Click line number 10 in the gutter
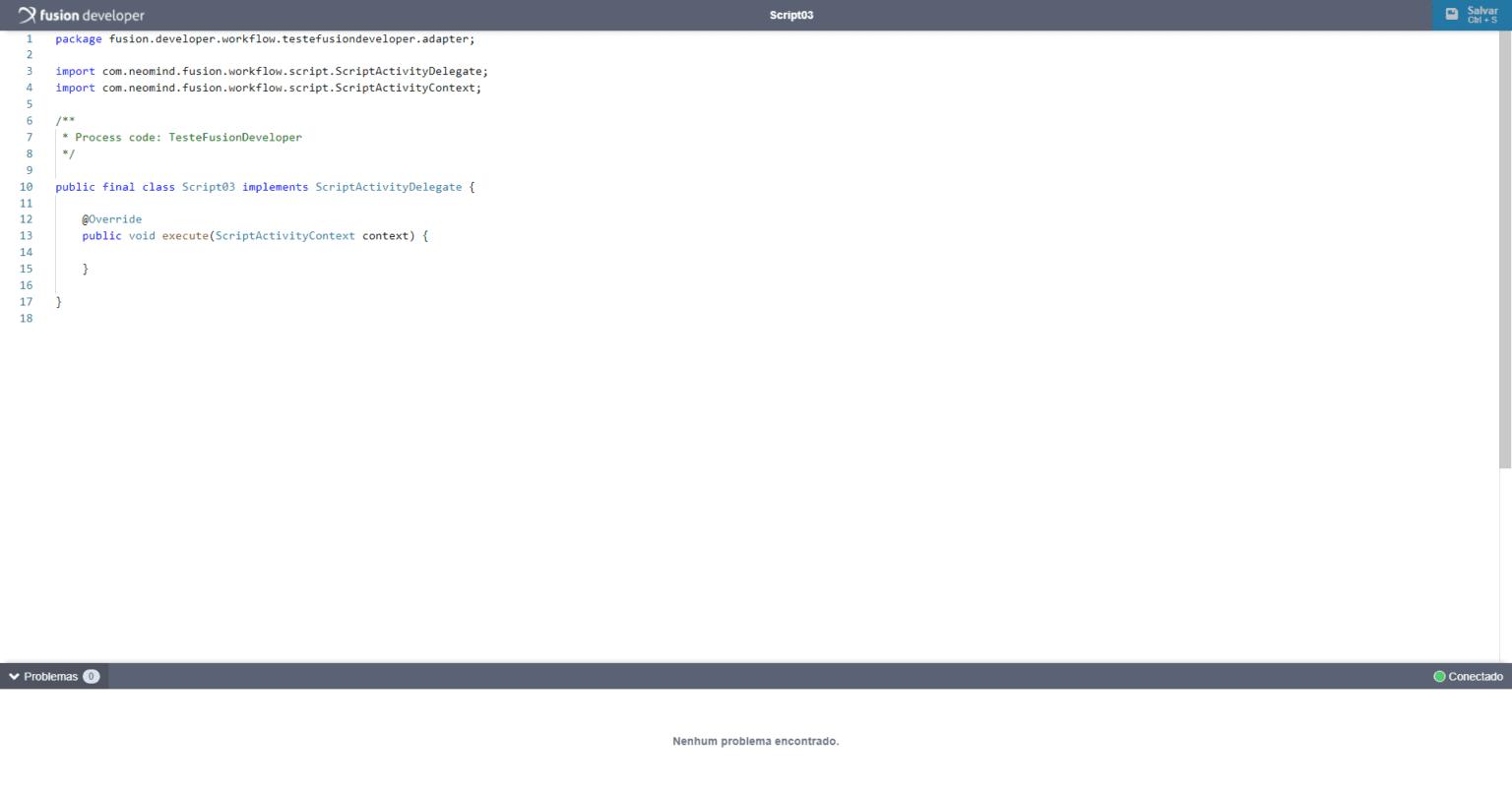This screenshot has width=1512, height=793. 27,187
